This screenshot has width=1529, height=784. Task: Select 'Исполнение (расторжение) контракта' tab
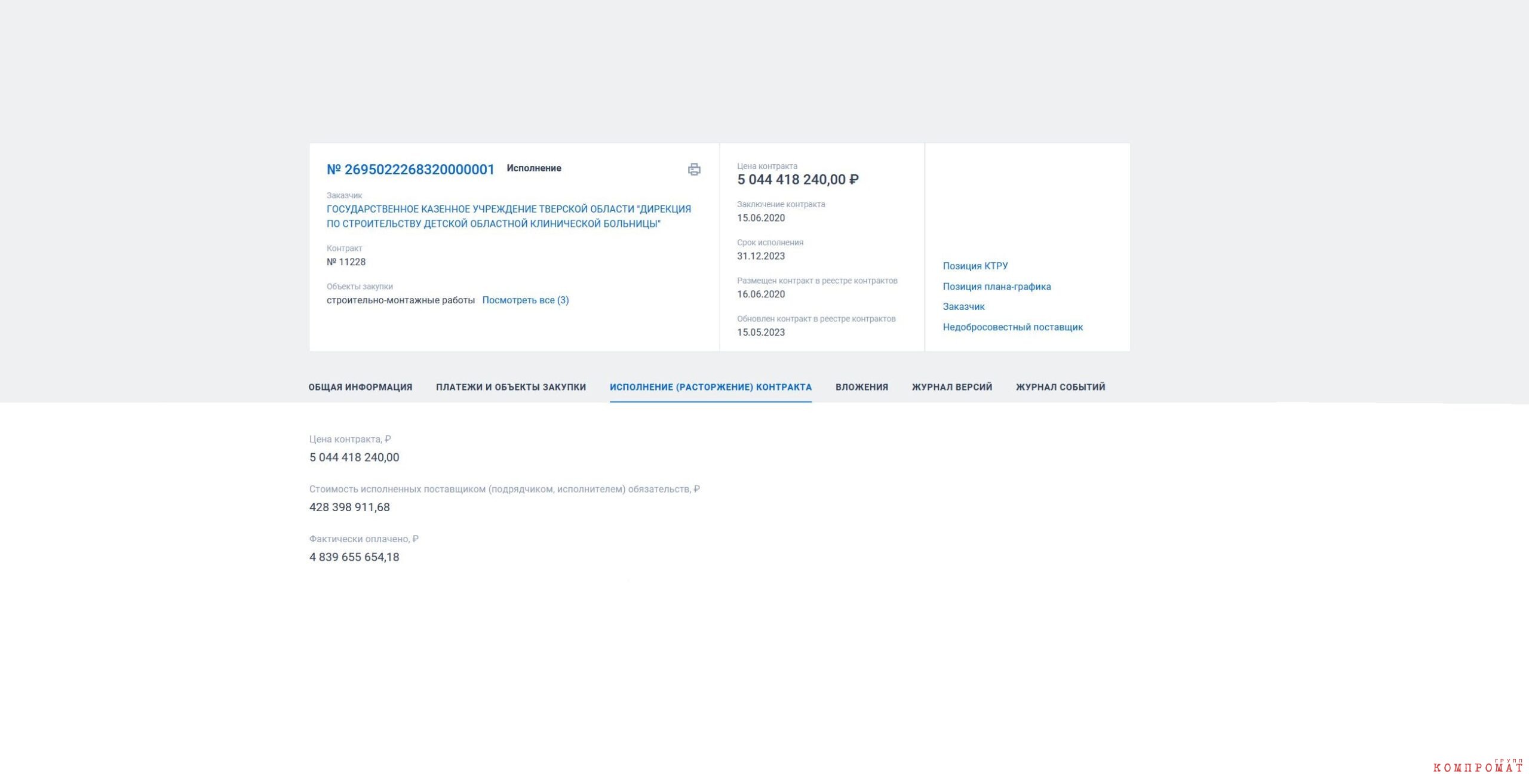coord(711,387)
